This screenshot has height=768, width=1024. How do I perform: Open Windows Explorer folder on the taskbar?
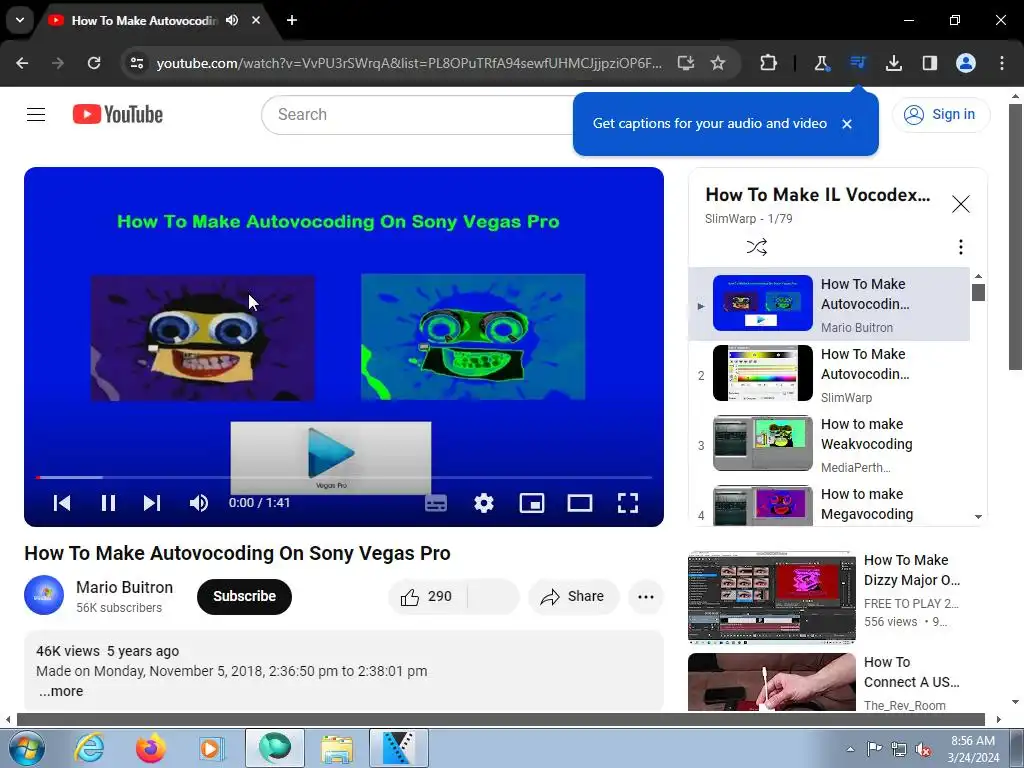[337, 748]
